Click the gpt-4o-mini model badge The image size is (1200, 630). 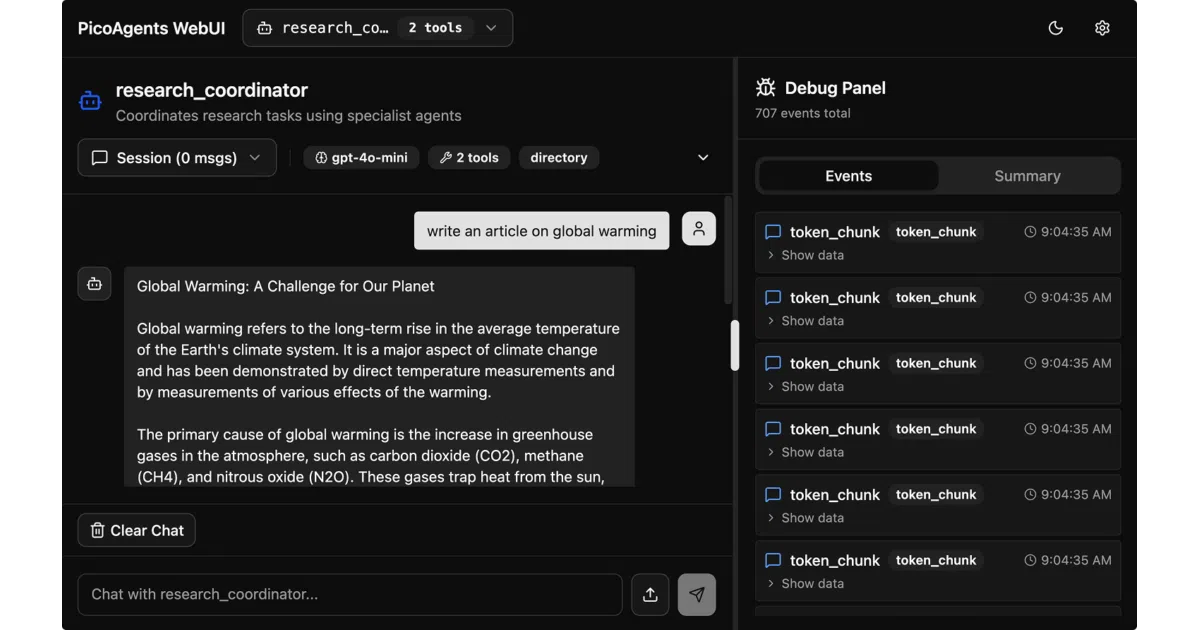tap(362, 158)
